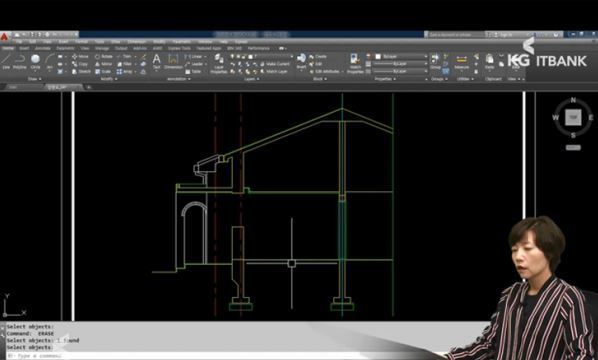Expand the Modify panel

(x=109, y=79)
